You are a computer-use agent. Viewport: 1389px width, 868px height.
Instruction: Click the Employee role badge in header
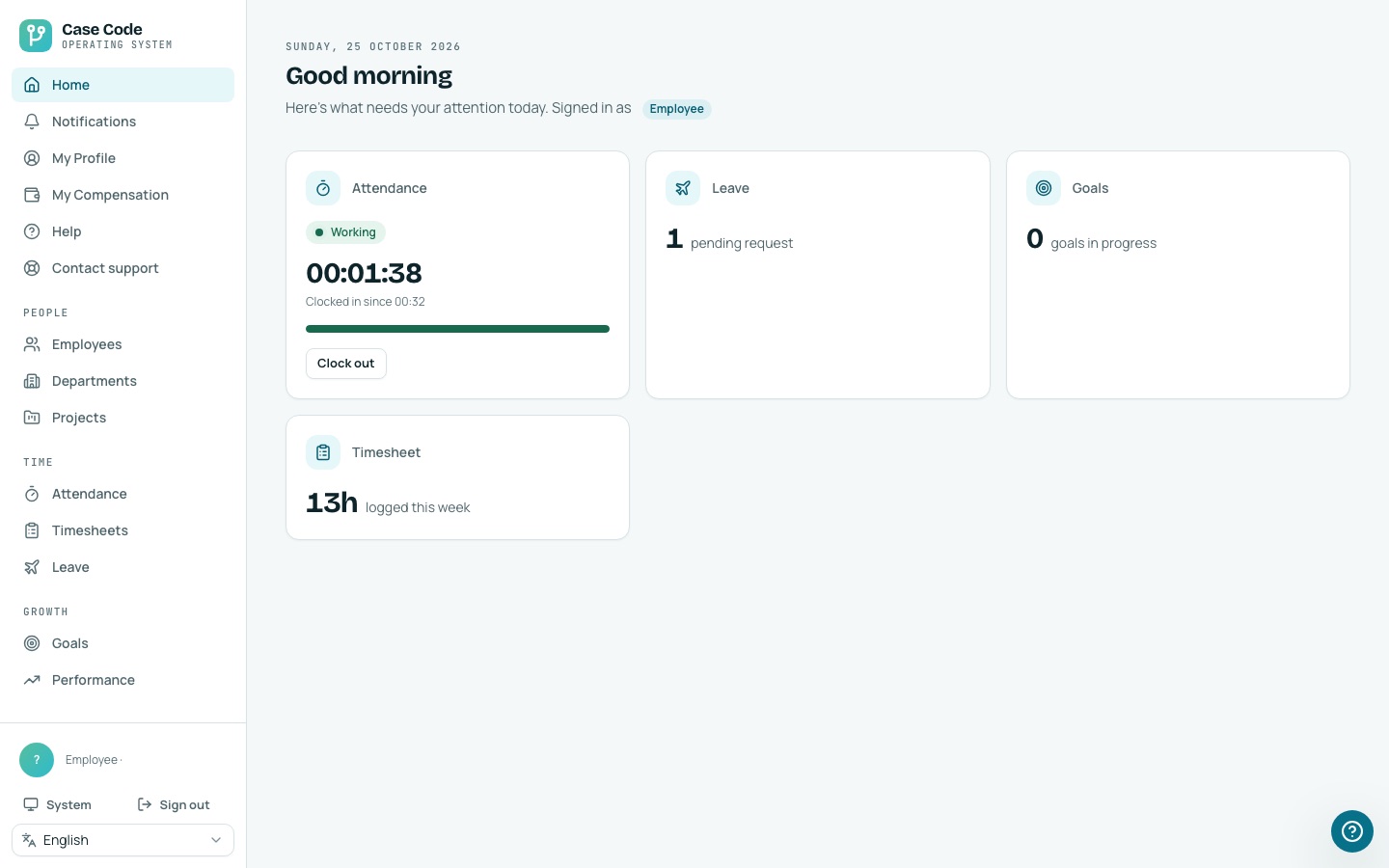(677, 109)
